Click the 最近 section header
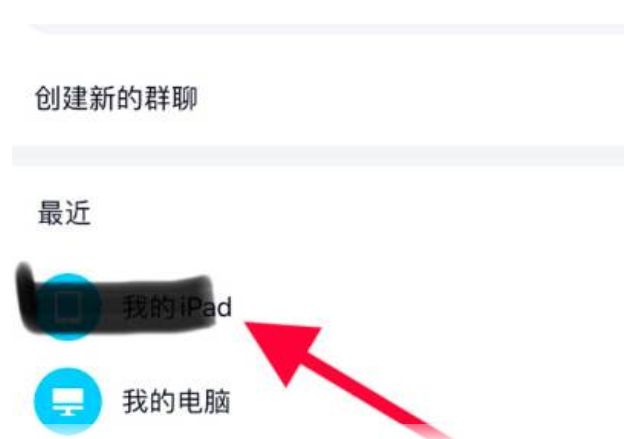641x439 pixels. pyautogui.click(x=64, y=213)
